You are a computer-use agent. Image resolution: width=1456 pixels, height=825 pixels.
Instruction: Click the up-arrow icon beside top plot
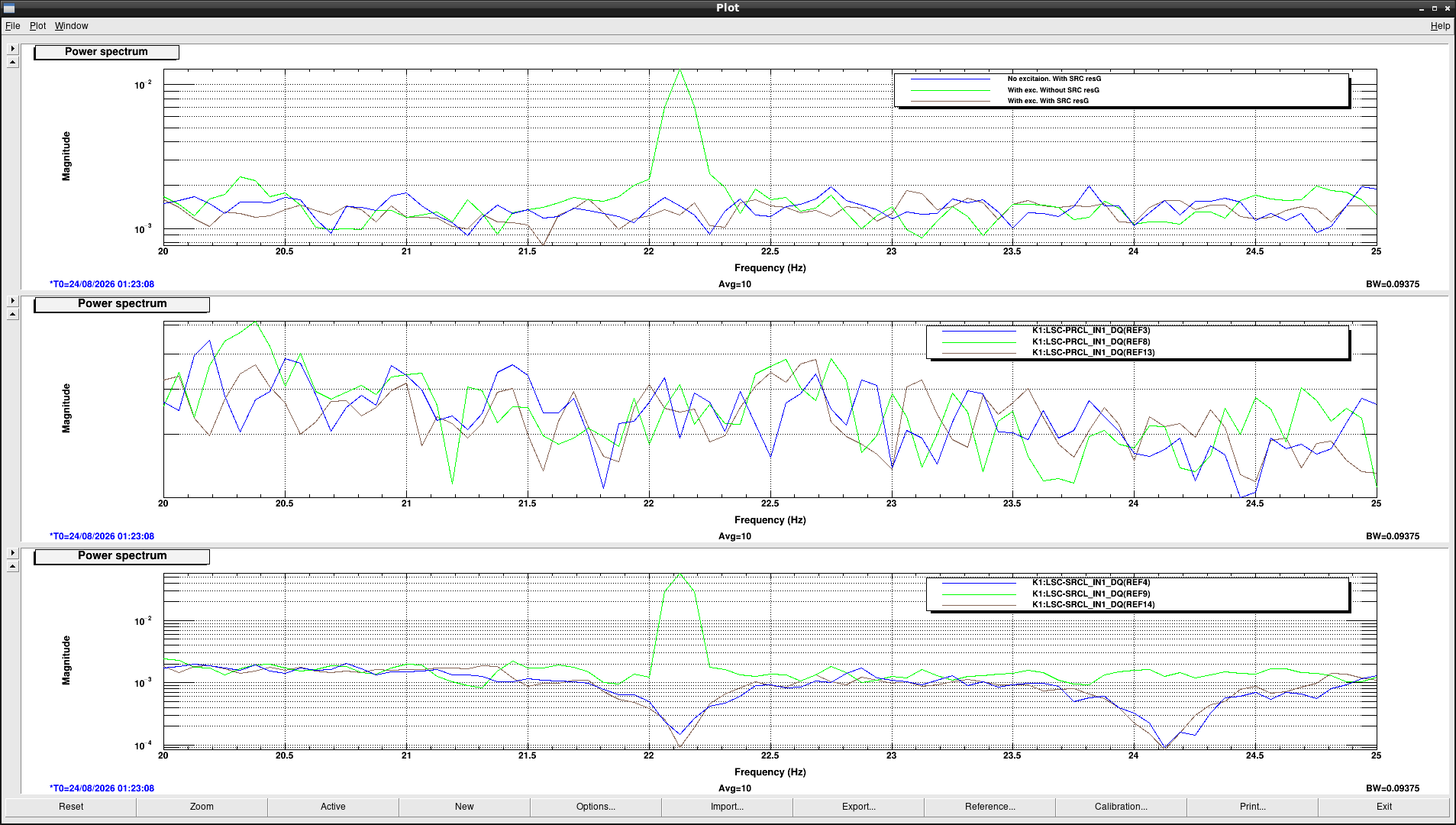12,63
